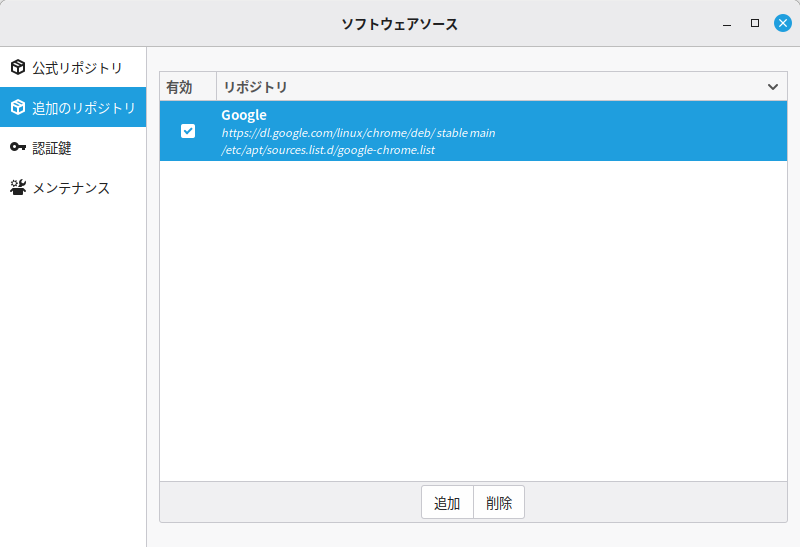Click the box icon beside 追加のリポジトリ
Viewport: 800px width, 547px height.
(18, 108)
